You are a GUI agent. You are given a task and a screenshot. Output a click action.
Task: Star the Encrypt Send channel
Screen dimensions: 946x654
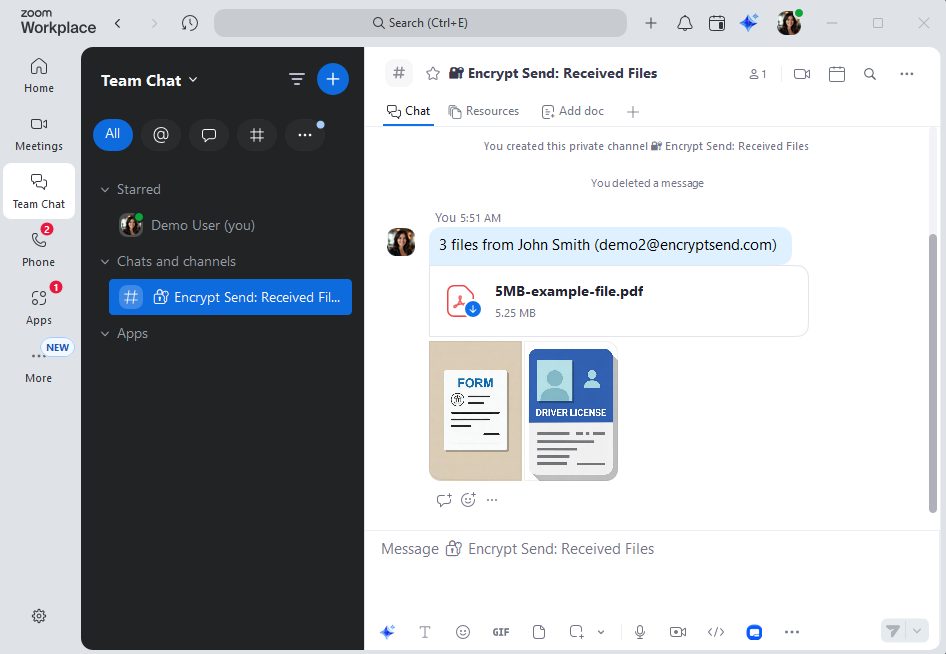point(433,74)
